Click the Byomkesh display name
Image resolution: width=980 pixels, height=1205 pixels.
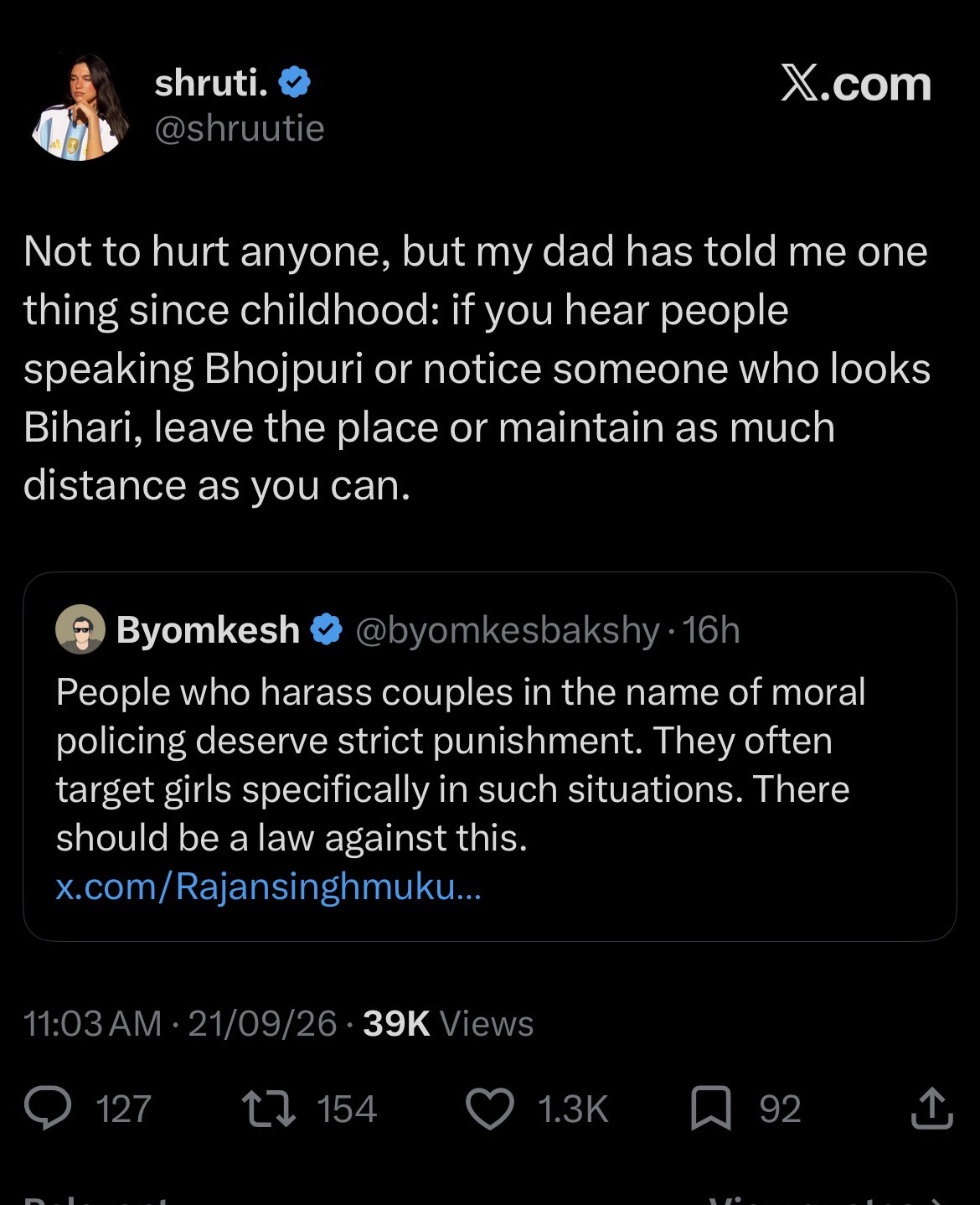click(208, 629)
